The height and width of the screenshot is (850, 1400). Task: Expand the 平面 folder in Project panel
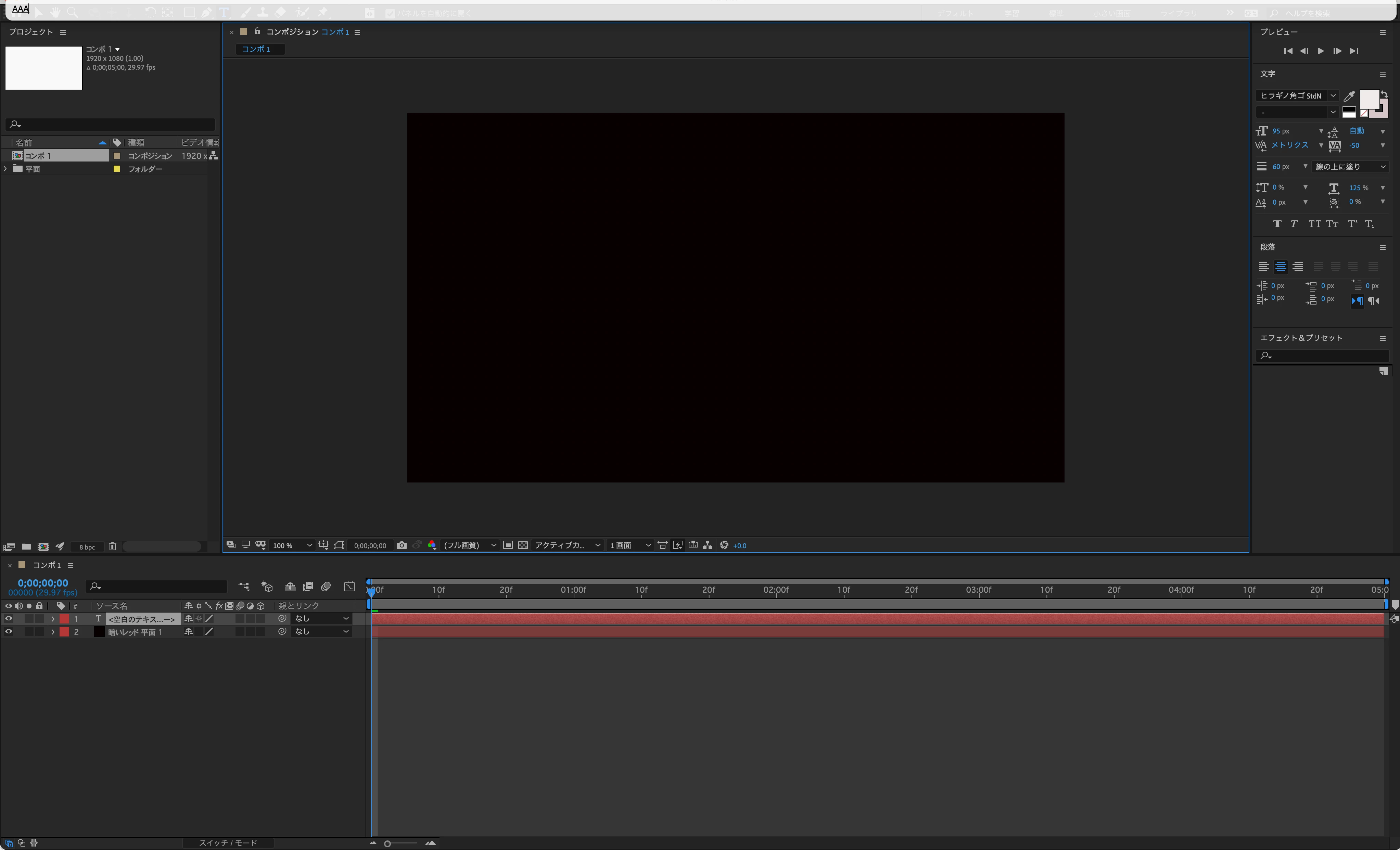point(6,169)
